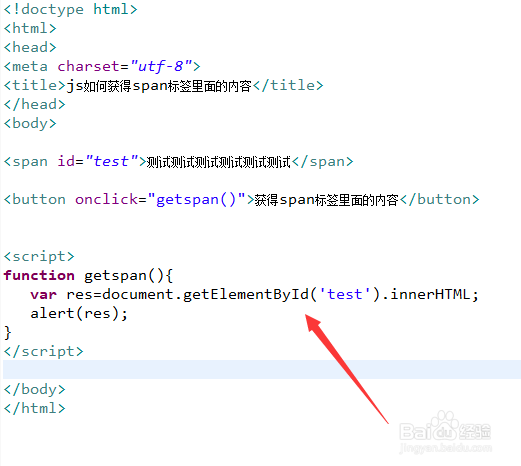Click the id="test" attribute of span

(98, 161)
